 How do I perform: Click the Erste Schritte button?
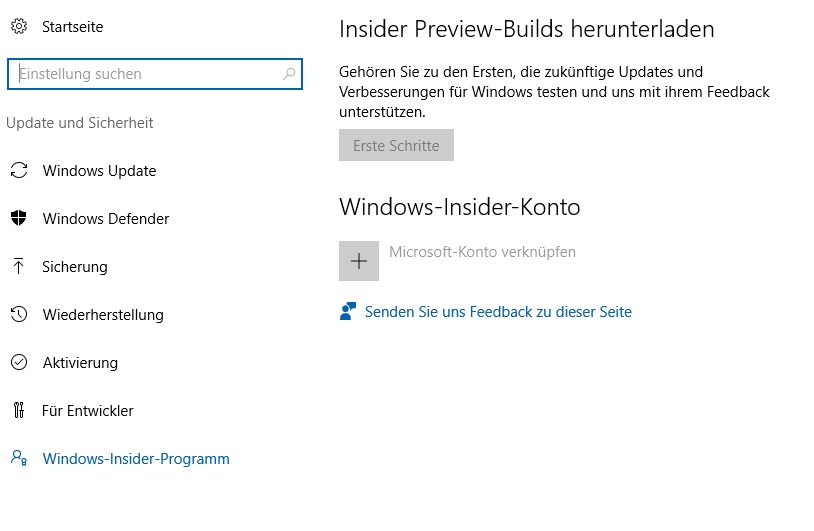tap(396, 146)
